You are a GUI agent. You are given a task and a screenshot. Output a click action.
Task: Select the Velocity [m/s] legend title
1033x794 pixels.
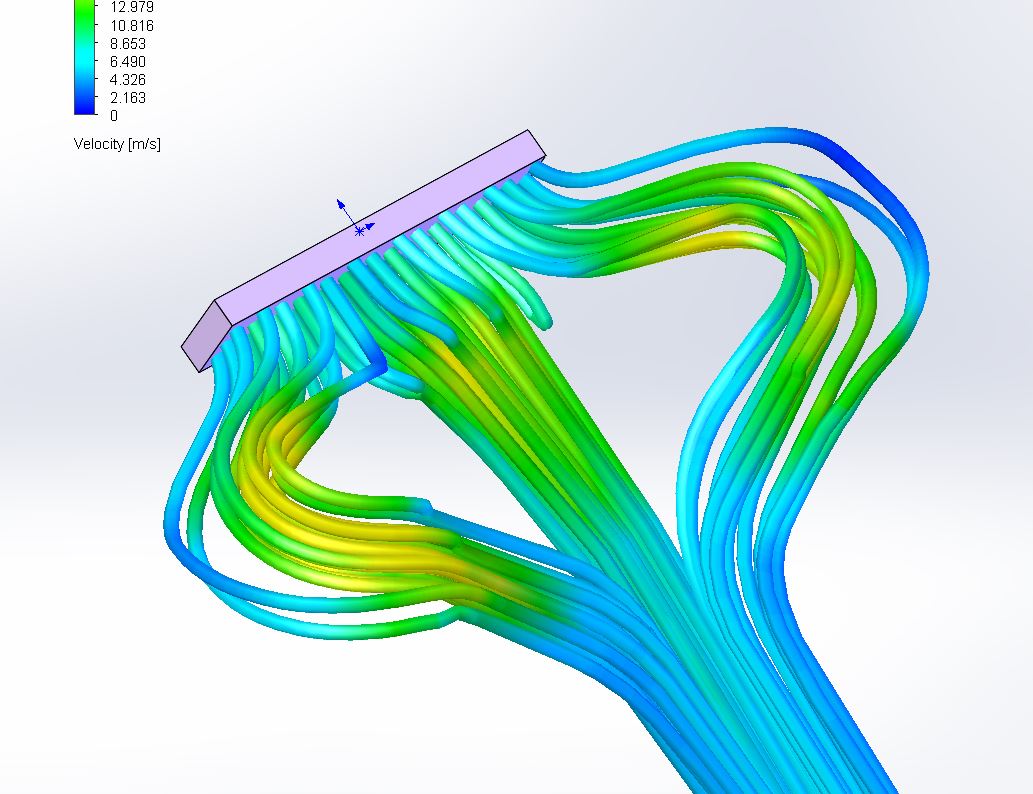pyautogui.click(x=117, y=144)
